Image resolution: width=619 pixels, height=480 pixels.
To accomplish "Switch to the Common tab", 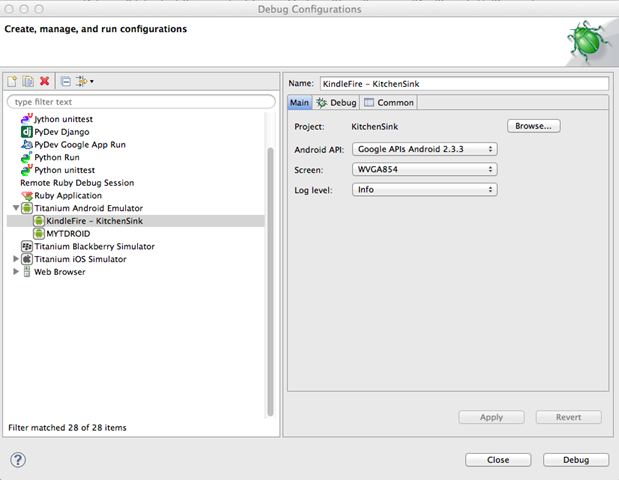I will coord(389,103).
